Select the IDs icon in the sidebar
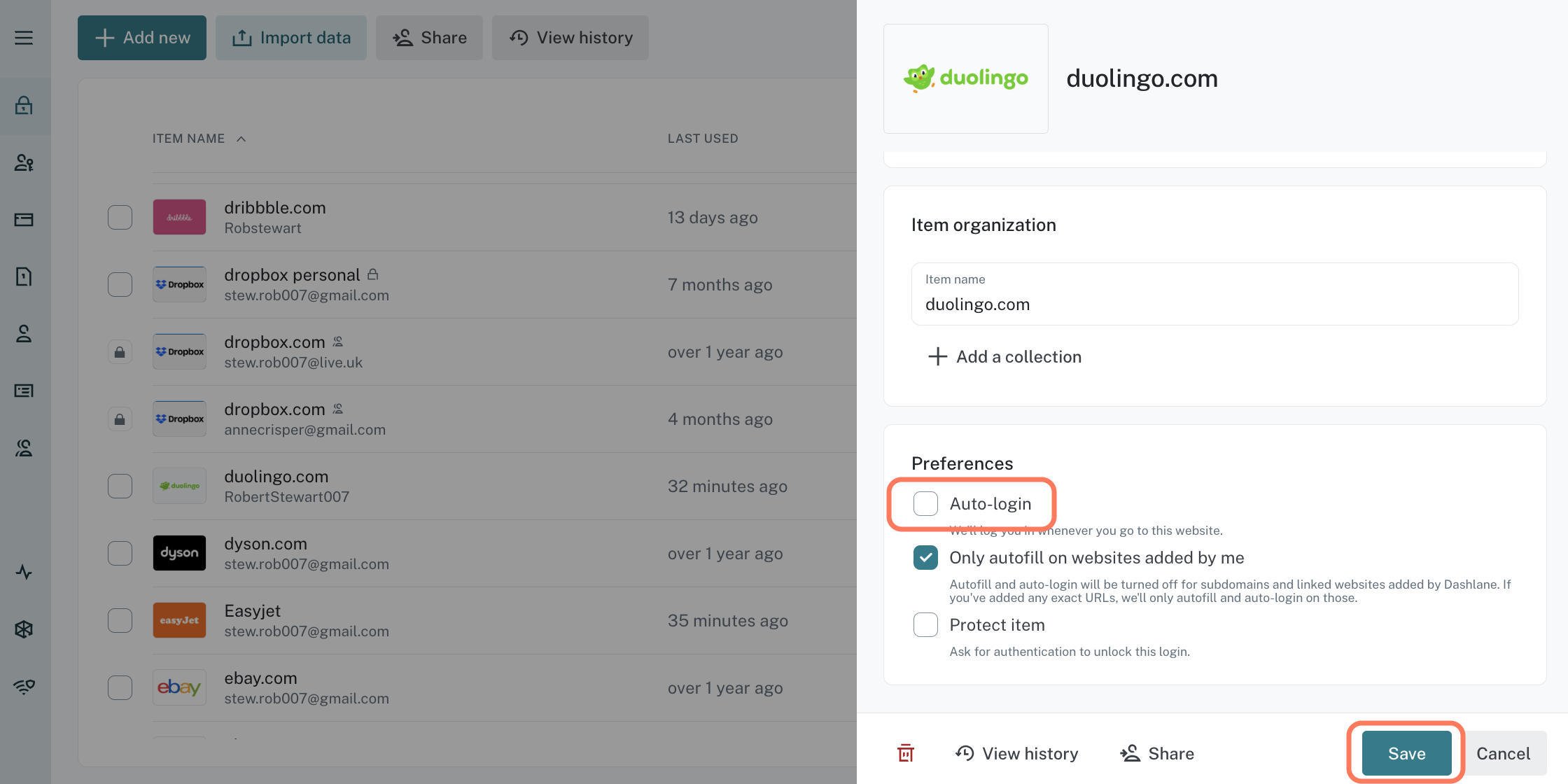This screenshot has height=784, width=1568. click(25, 391)
